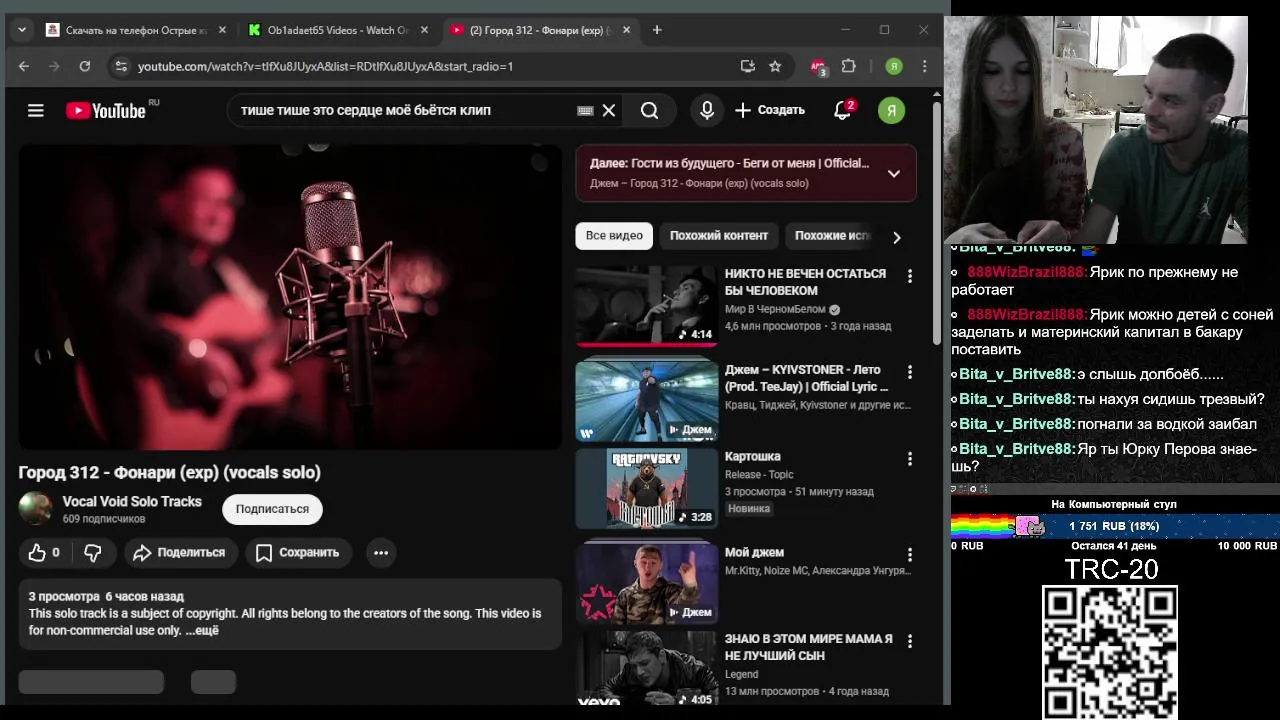Viewport: 1280px width, 720px height.
Task: Switch to Скачать на телефон tab
Action: pyautogui.click(x=137, y=30)
